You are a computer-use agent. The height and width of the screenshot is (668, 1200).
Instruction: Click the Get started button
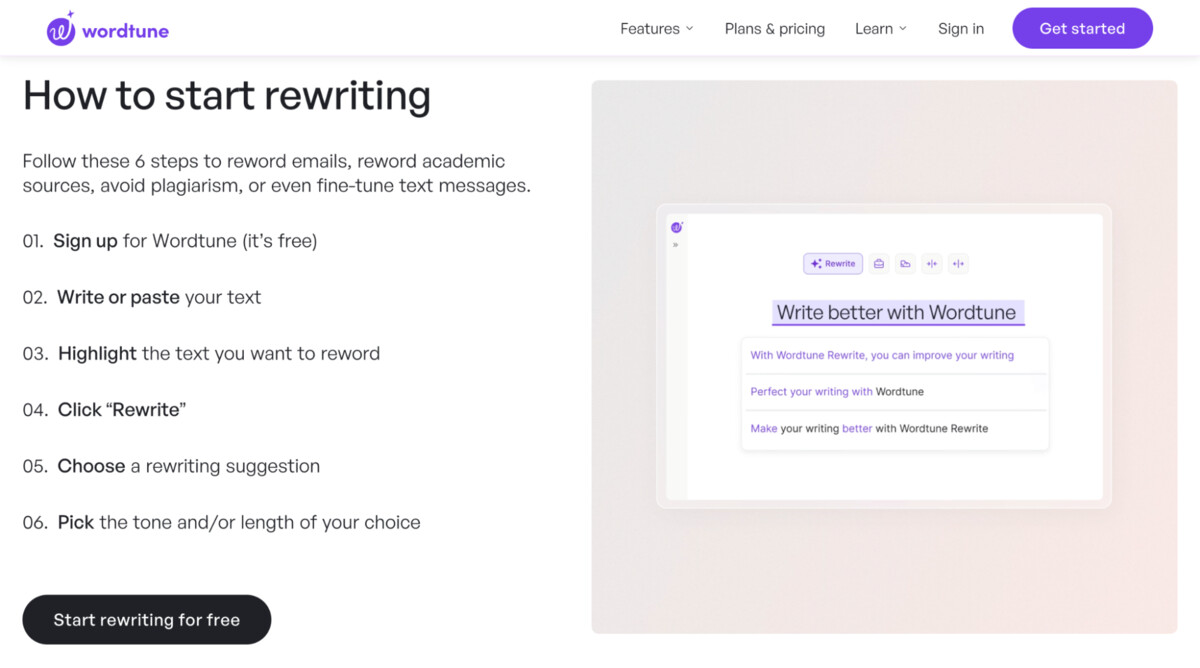1082,29
